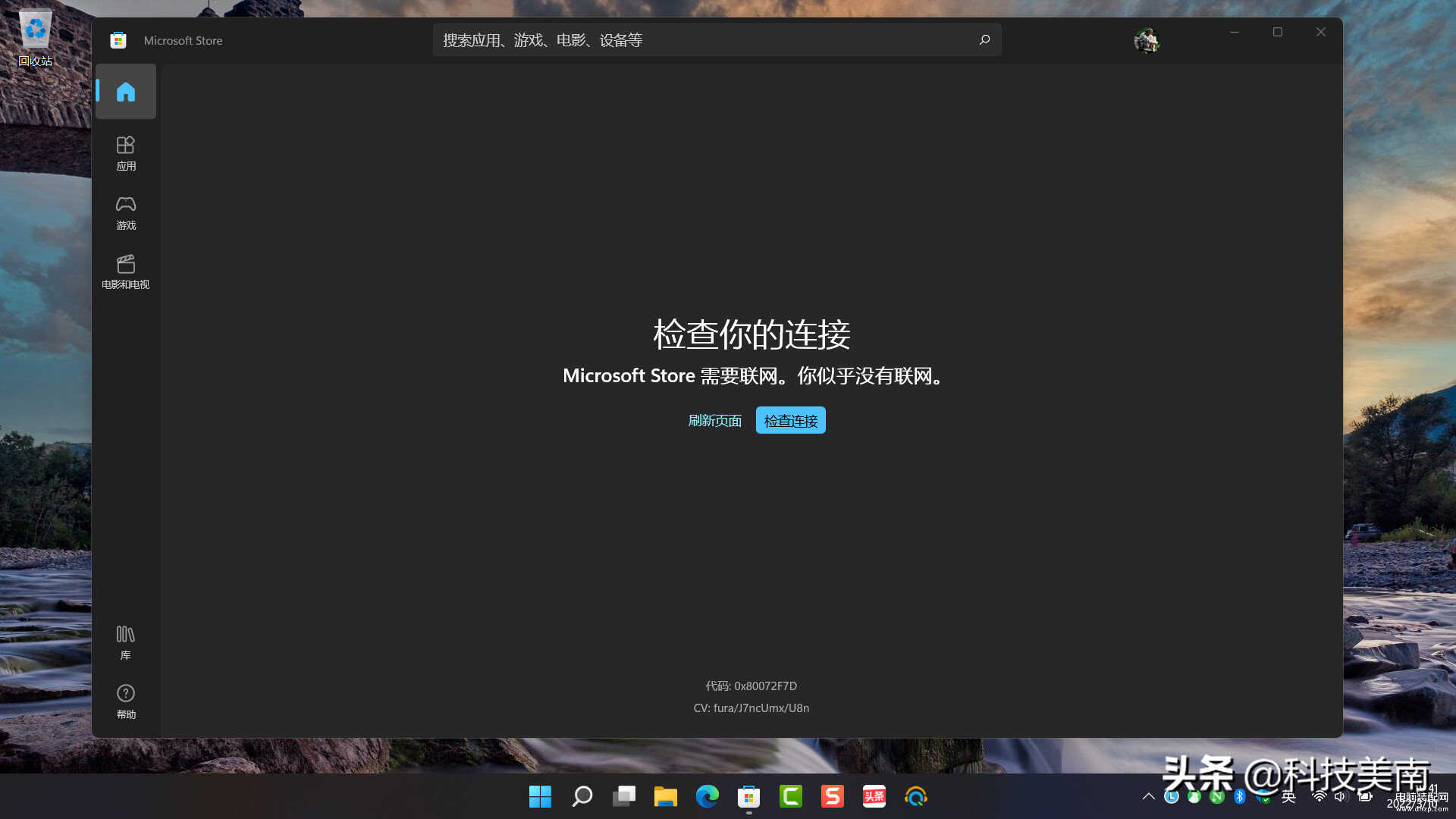The width and height of the screenshot is (1456, 819).
Task: Click the 检查你的连接 heading
Action: 752,334
